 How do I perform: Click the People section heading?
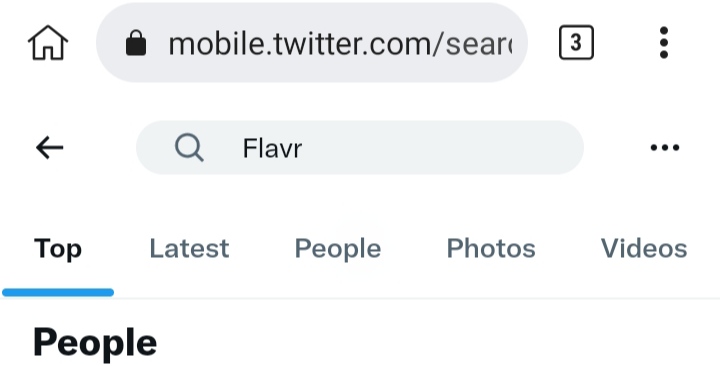95,343
